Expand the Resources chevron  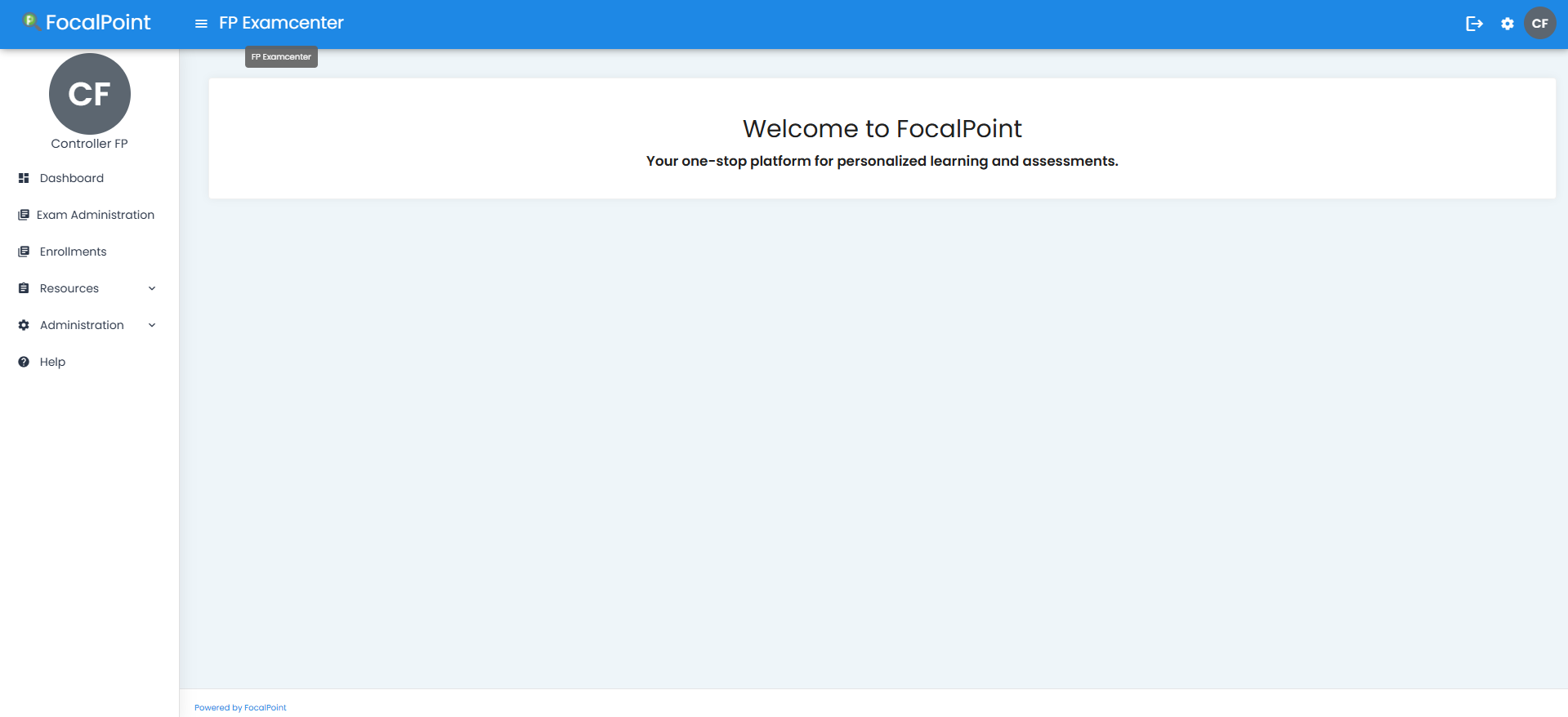152,288
